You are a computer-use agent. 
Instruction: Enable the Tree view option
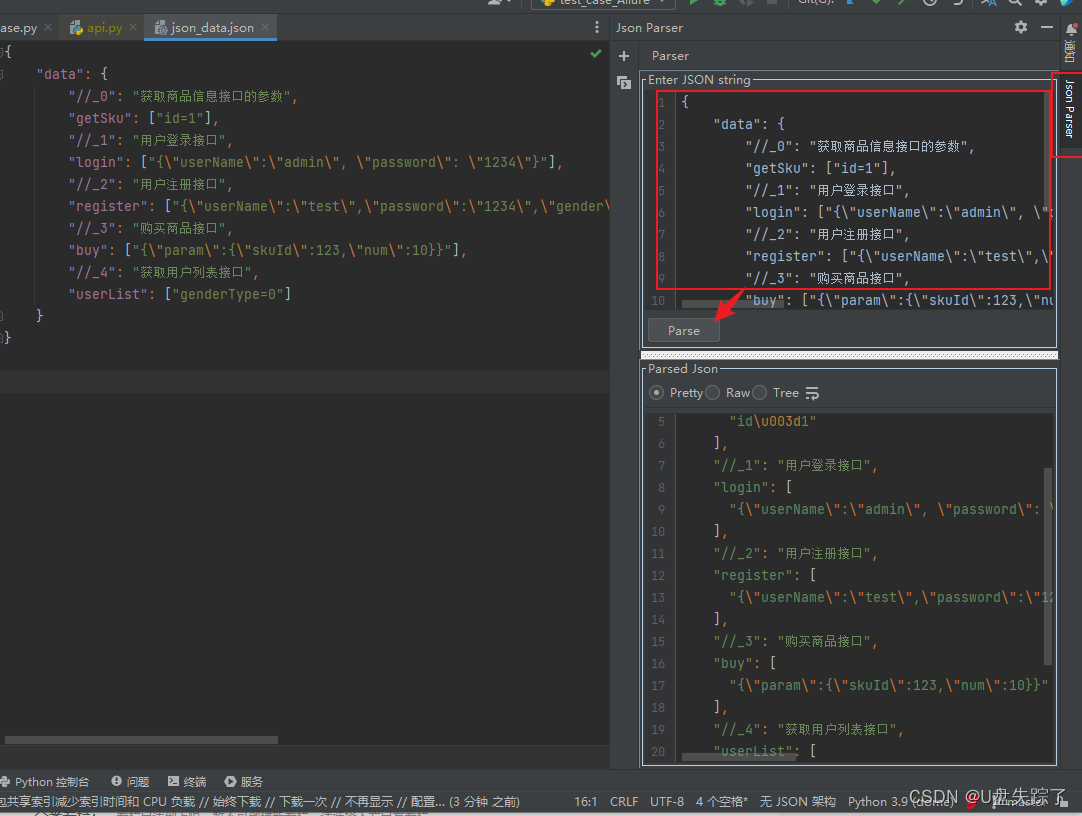(x=759, y=392)
